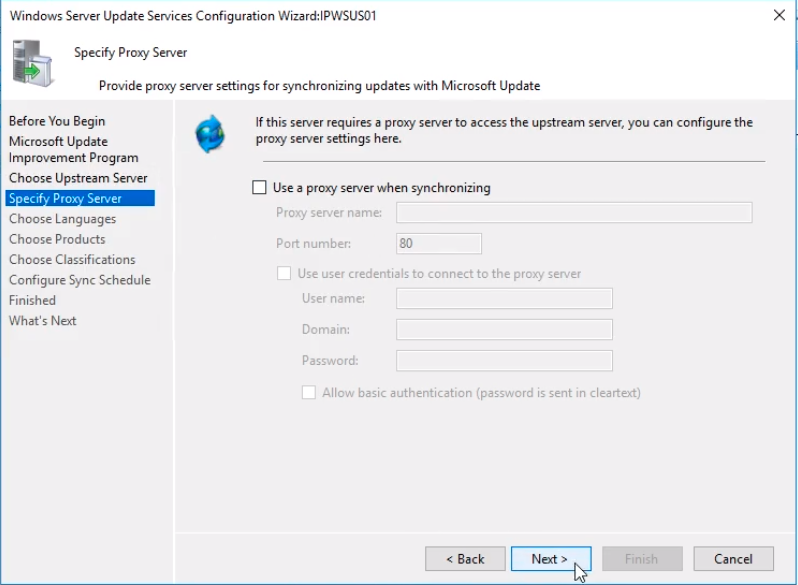Click the Port number field
The image size is (798, 585).
[439, 243]
